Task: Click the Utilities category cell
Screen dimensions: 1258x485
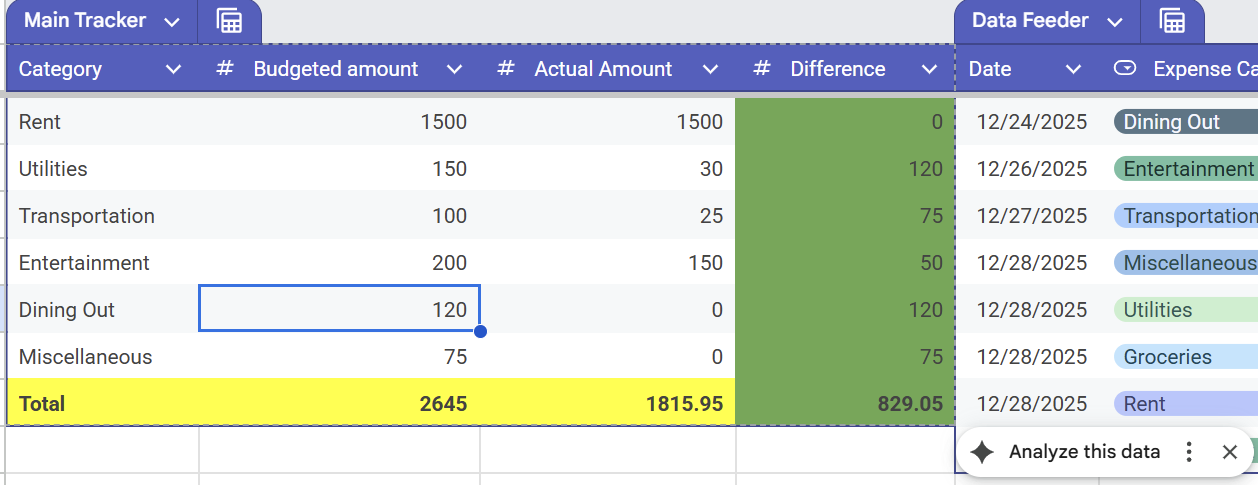Action: (103, 169)
